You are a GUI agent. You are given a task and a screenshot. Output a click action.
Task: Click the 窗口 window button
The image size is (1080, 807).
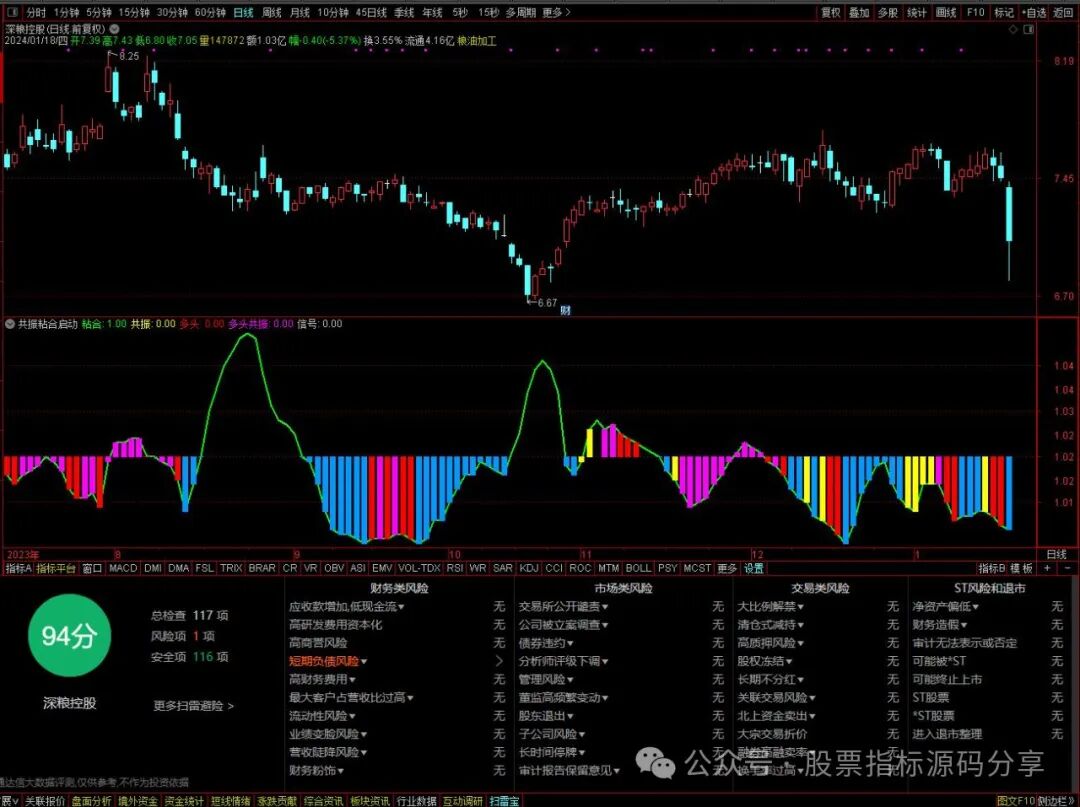(92, 568)
